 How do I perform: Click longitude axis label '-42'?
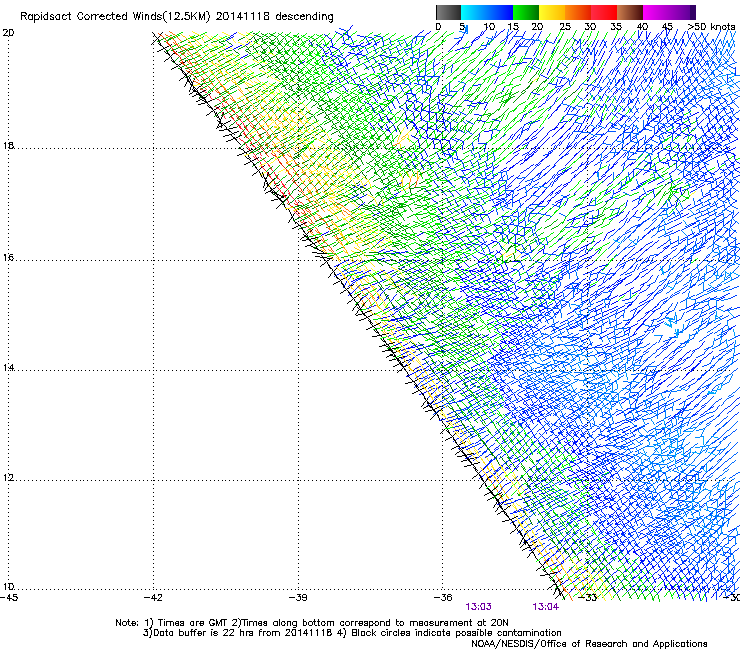tap(153, 598)
